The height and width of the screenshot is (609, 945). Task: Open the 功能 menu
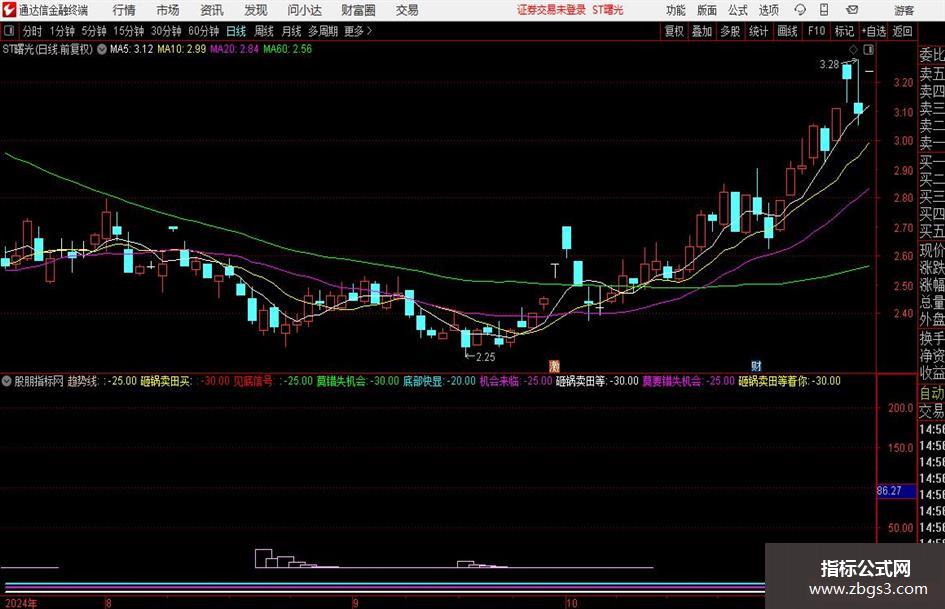click(x=676, y=10)
